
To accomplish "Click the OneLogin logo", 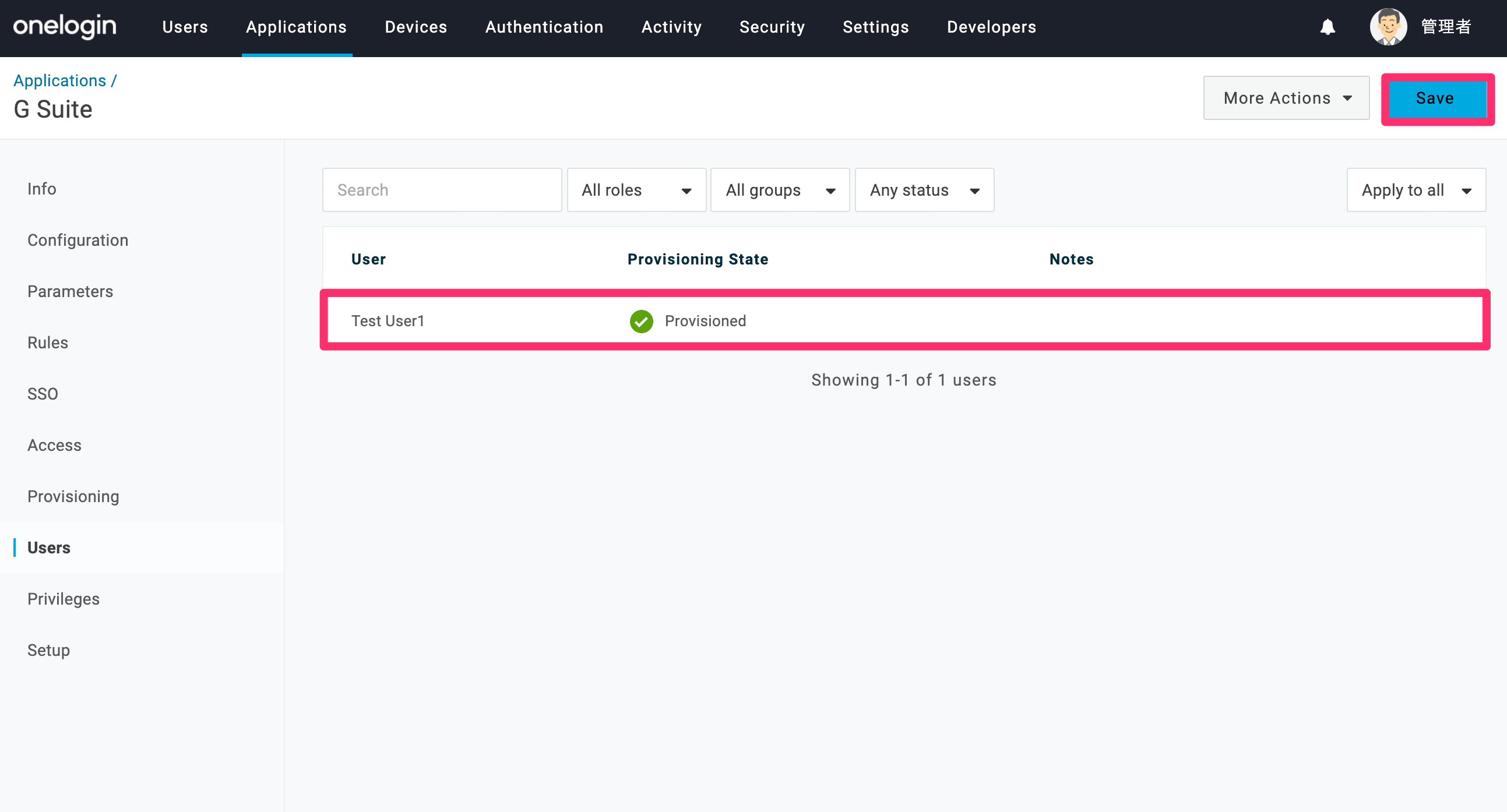I will 64,27.
